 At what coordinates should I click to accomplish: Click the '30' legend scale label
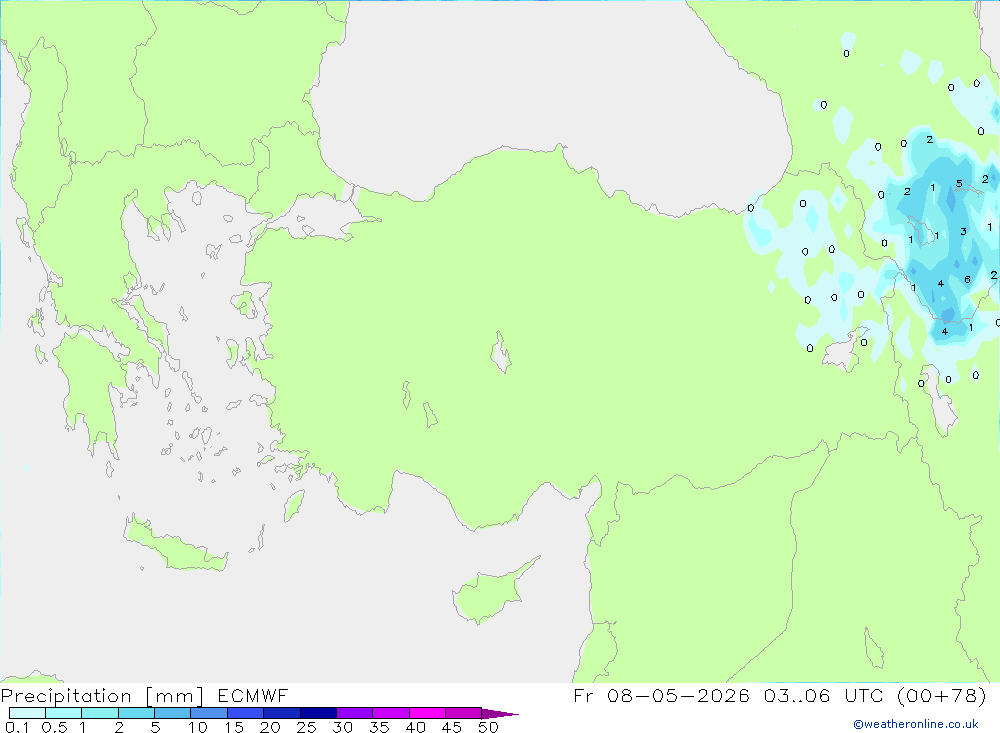click(342, 727)
